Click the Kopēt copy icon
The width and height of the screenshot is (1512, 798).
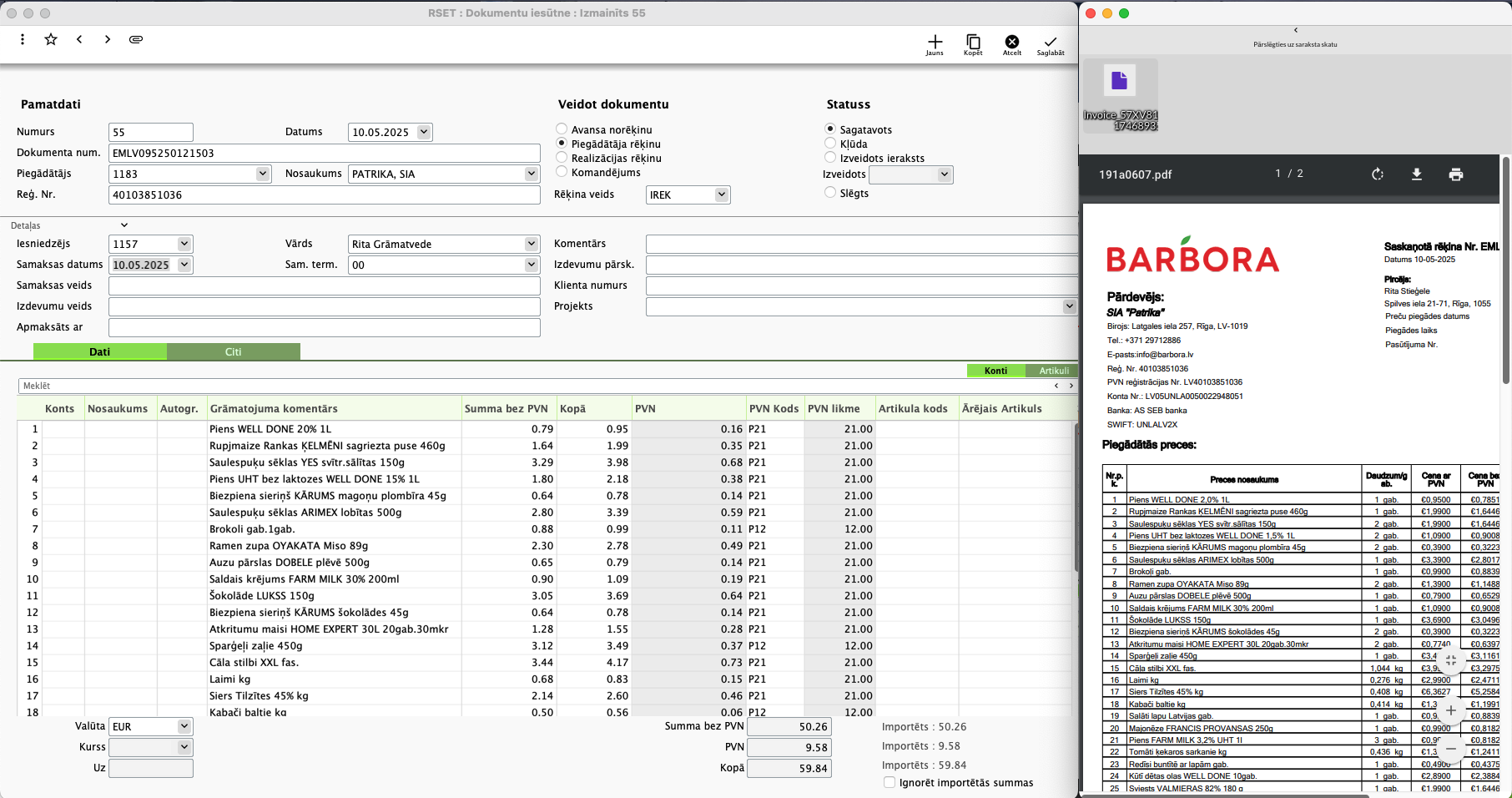(x=973, y=43)
